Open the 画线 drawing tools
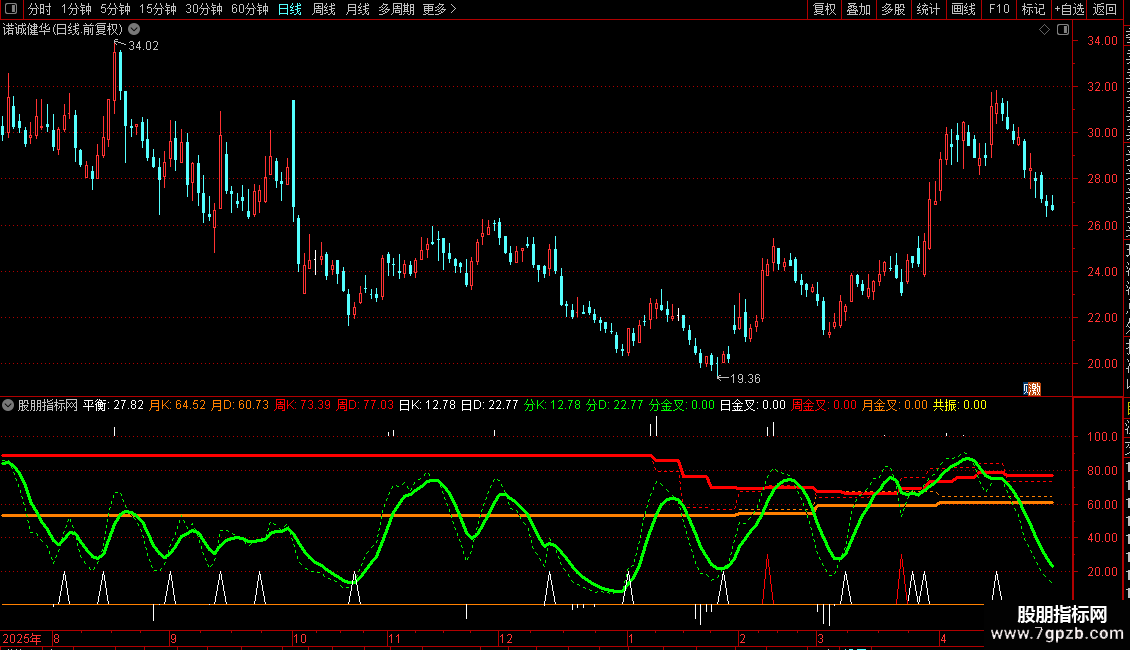This screenshot has width=1130, height=650. (964, 9)
